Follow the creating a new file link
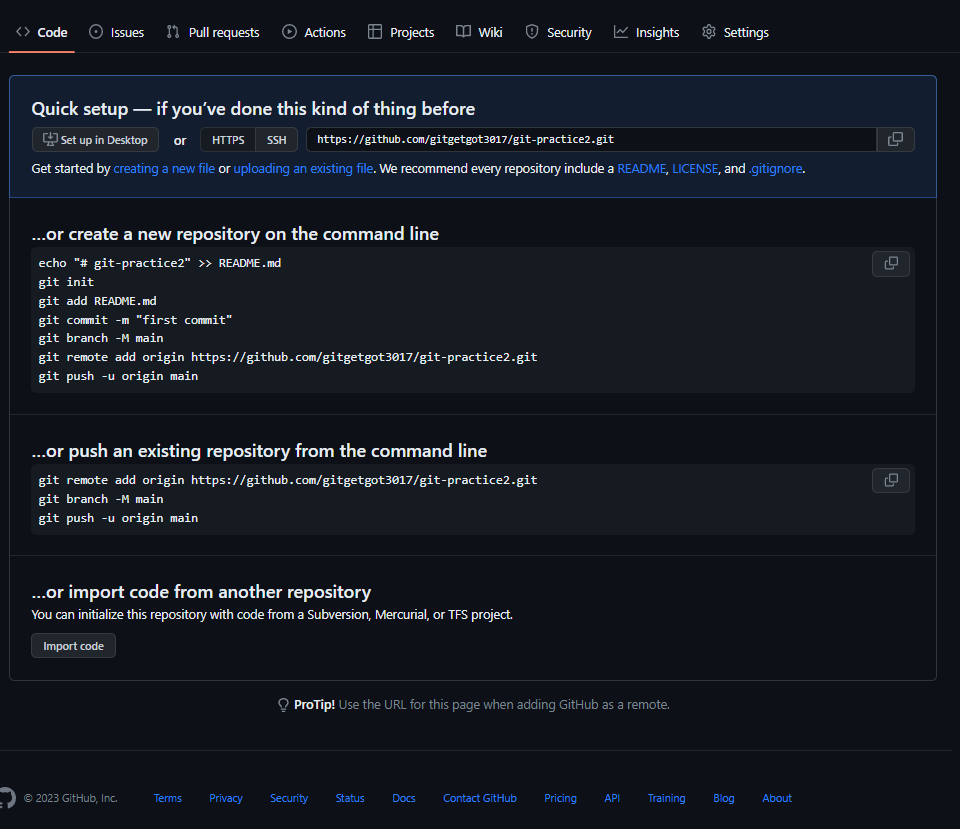 [x=164, y=168]
